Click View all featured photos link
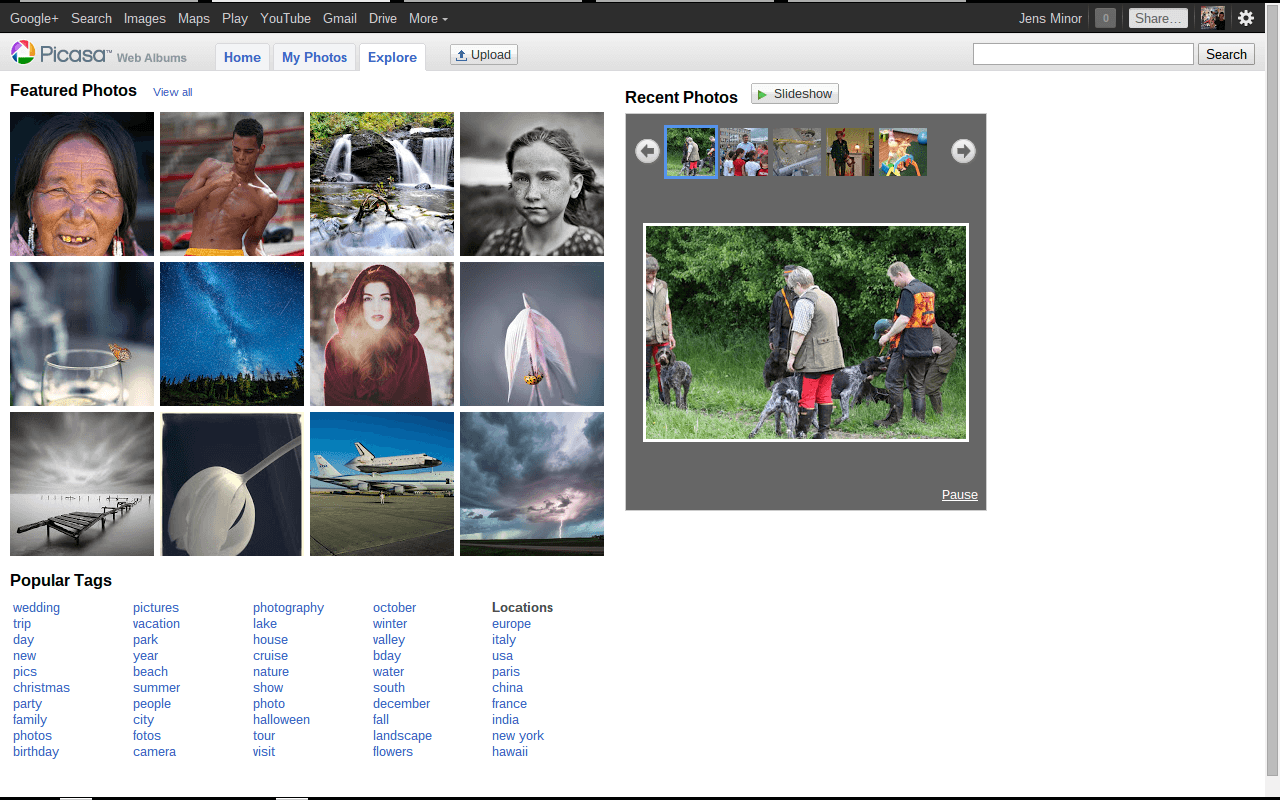Screen dimensions: 1280x800 [x=172, y=92]
